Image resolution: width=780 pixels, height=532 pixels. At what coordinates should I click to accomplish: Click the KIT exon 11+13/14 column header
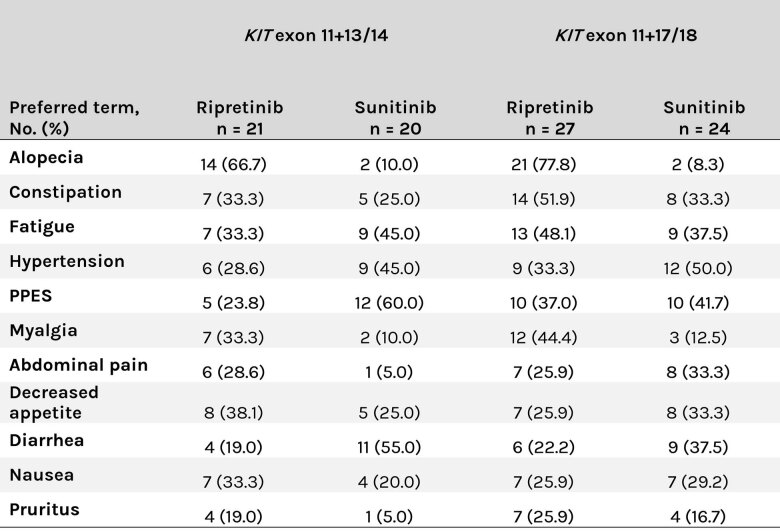(x=316, y=35)
